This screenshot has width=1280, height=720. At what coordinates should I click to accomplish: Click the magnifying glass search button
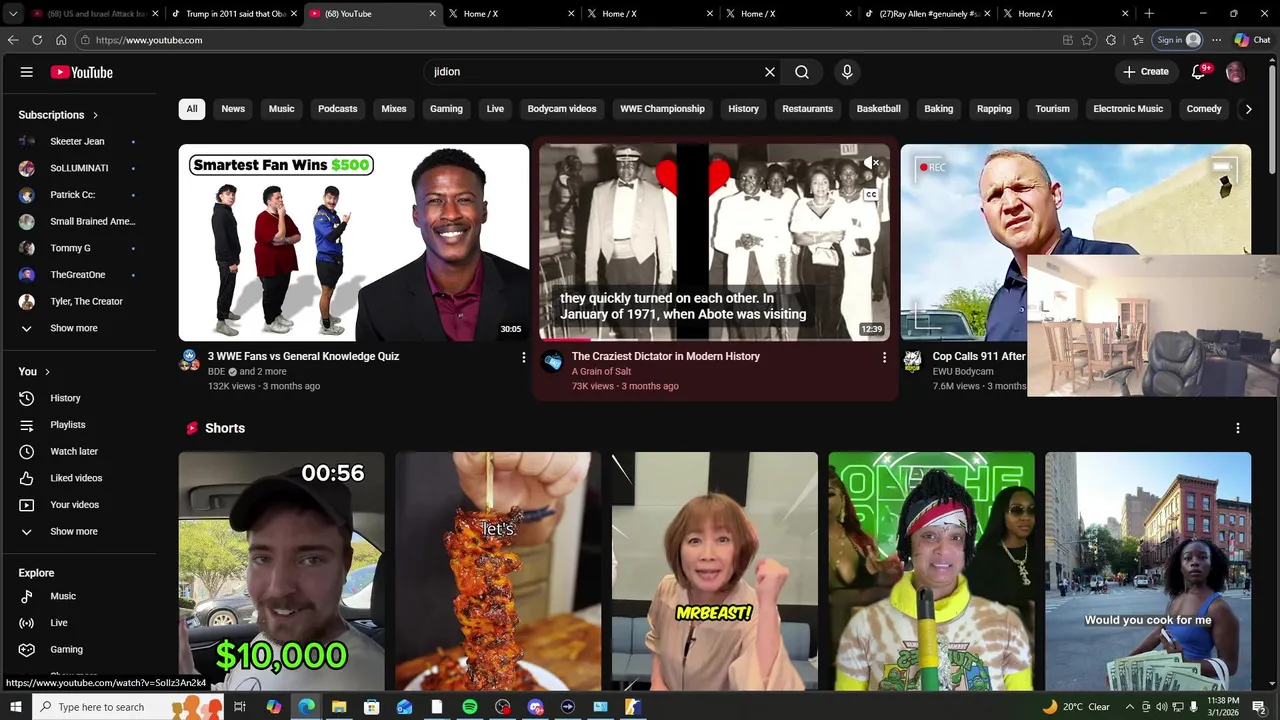(802, 72)
